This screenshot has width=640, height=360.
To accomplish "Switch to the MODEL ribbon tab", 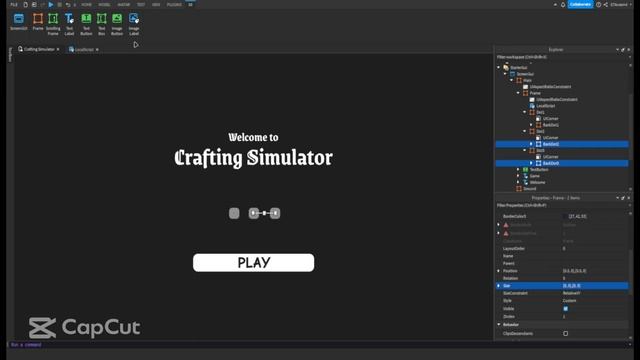I will [x=104, y=4].
